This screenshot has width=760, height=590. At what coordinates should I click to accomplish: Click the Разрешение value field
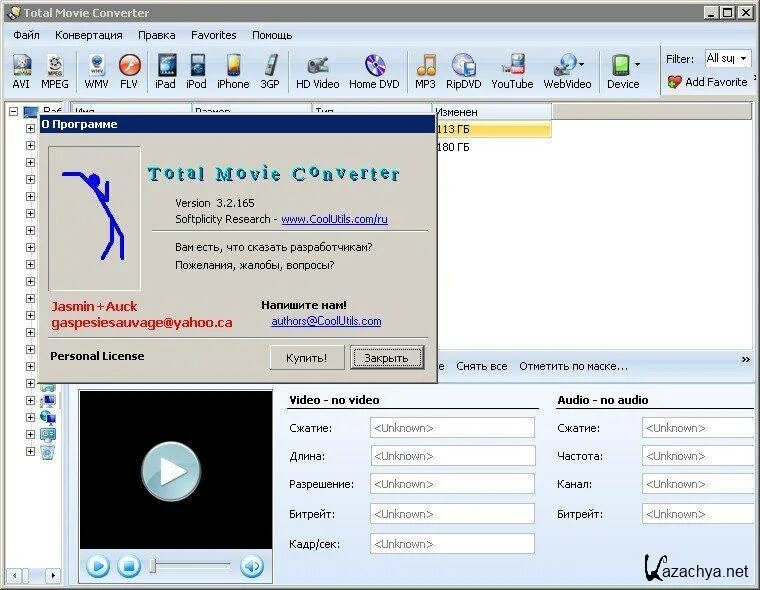(x=452, y=484)
